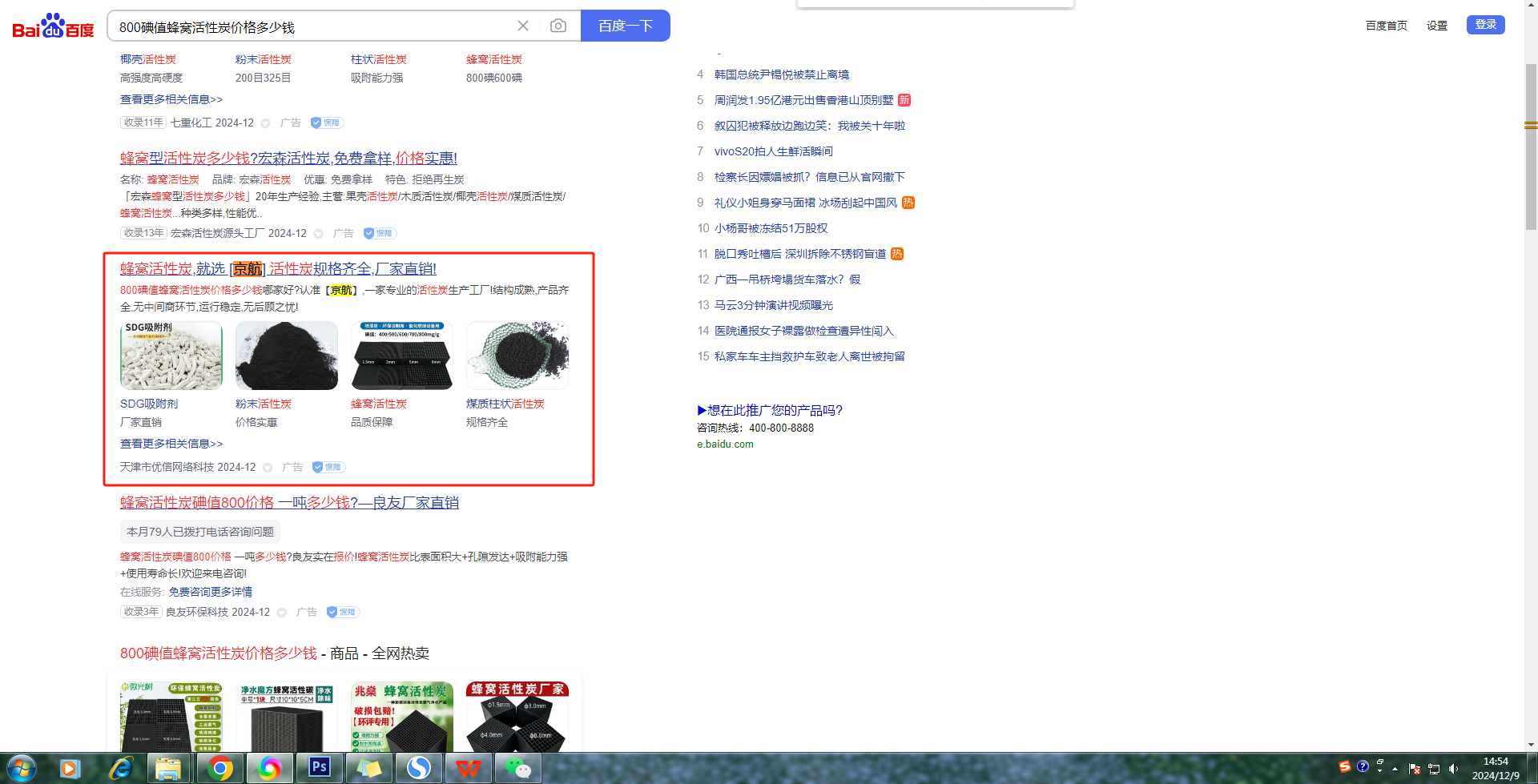Click the Sogou input method tray icon

point(1345,766)
